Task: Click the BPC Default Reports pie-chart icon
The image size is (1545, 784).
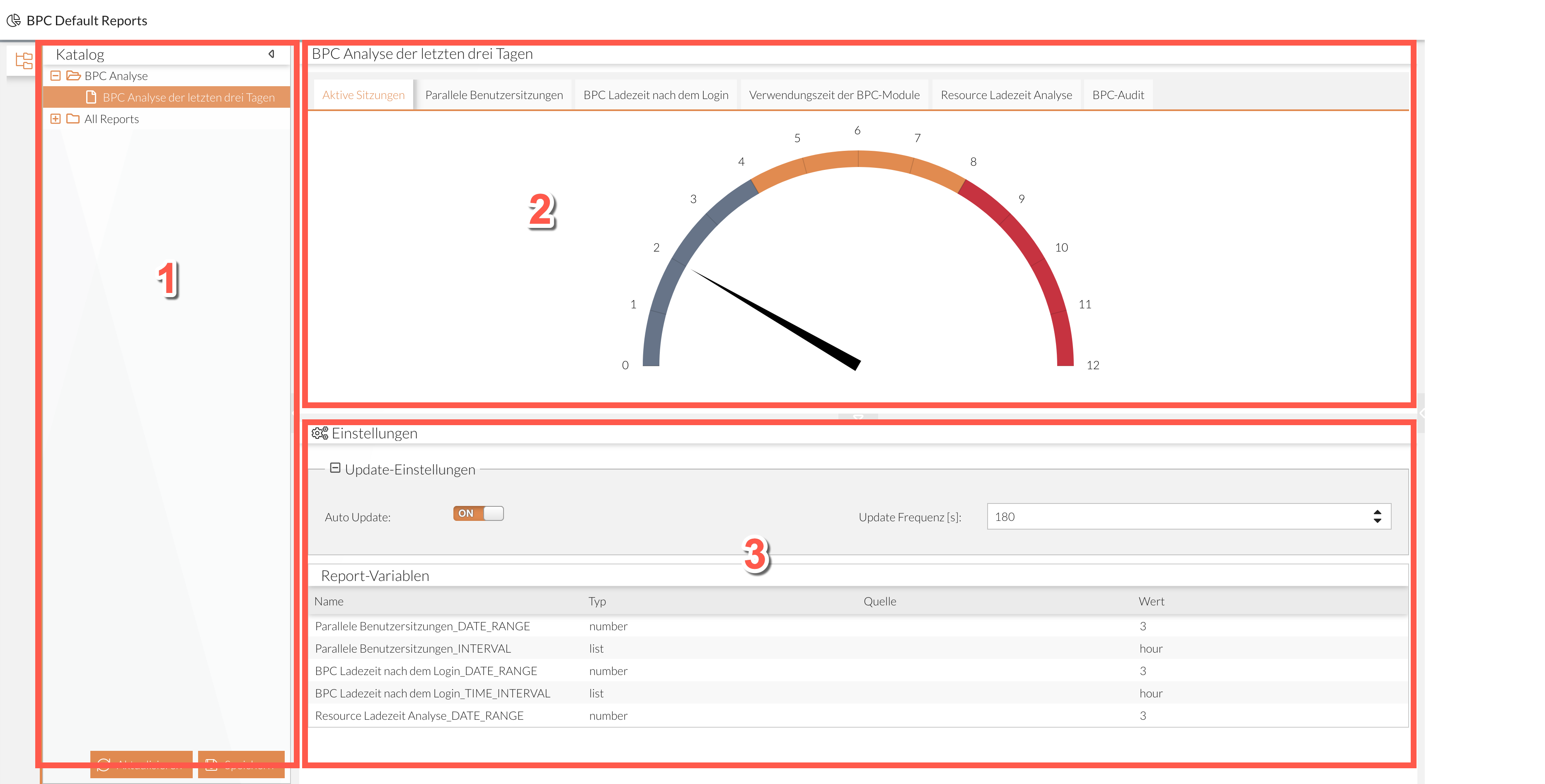Action: (13, 20)
